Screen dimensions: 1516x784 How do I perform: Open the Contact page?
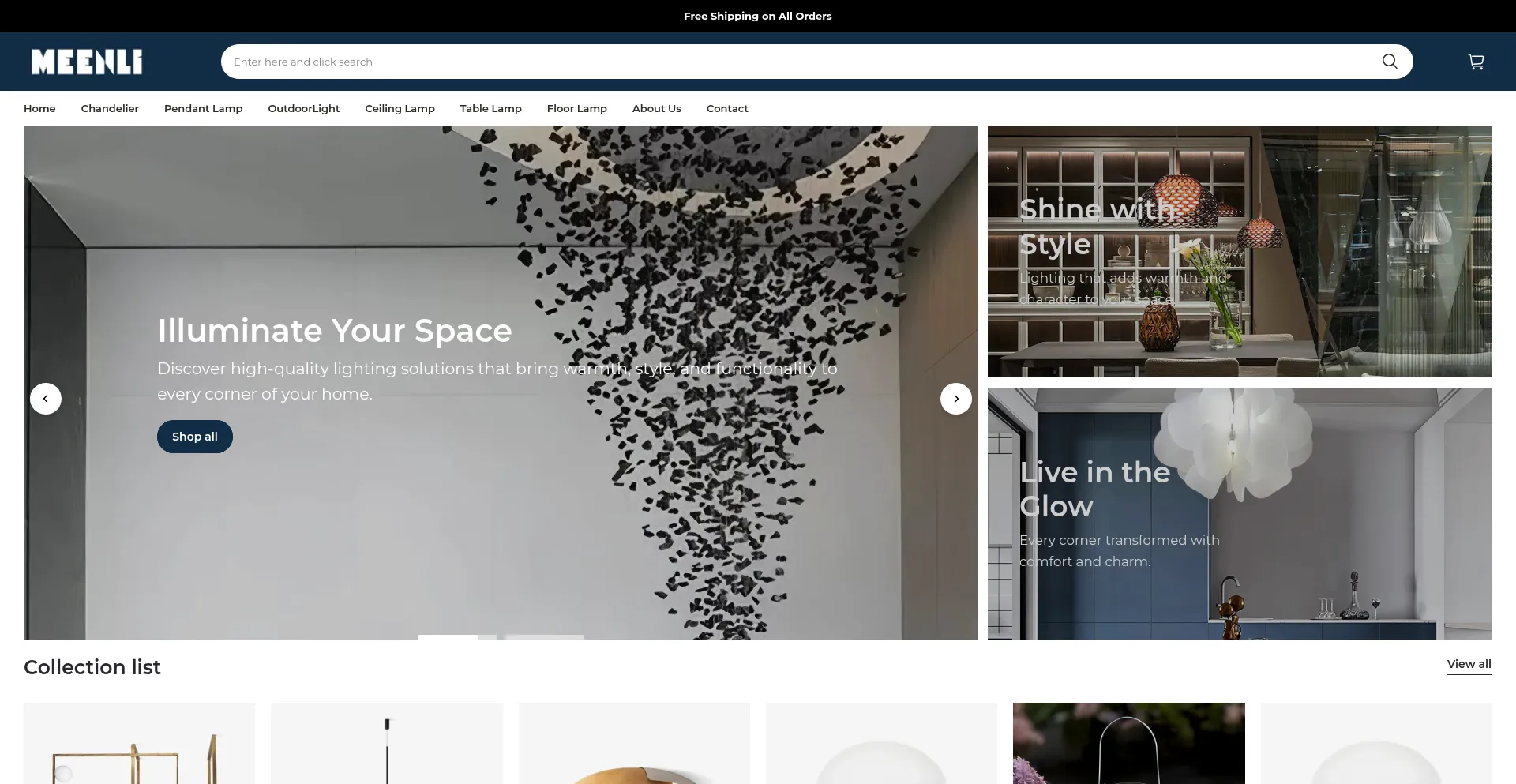[726, 109]
